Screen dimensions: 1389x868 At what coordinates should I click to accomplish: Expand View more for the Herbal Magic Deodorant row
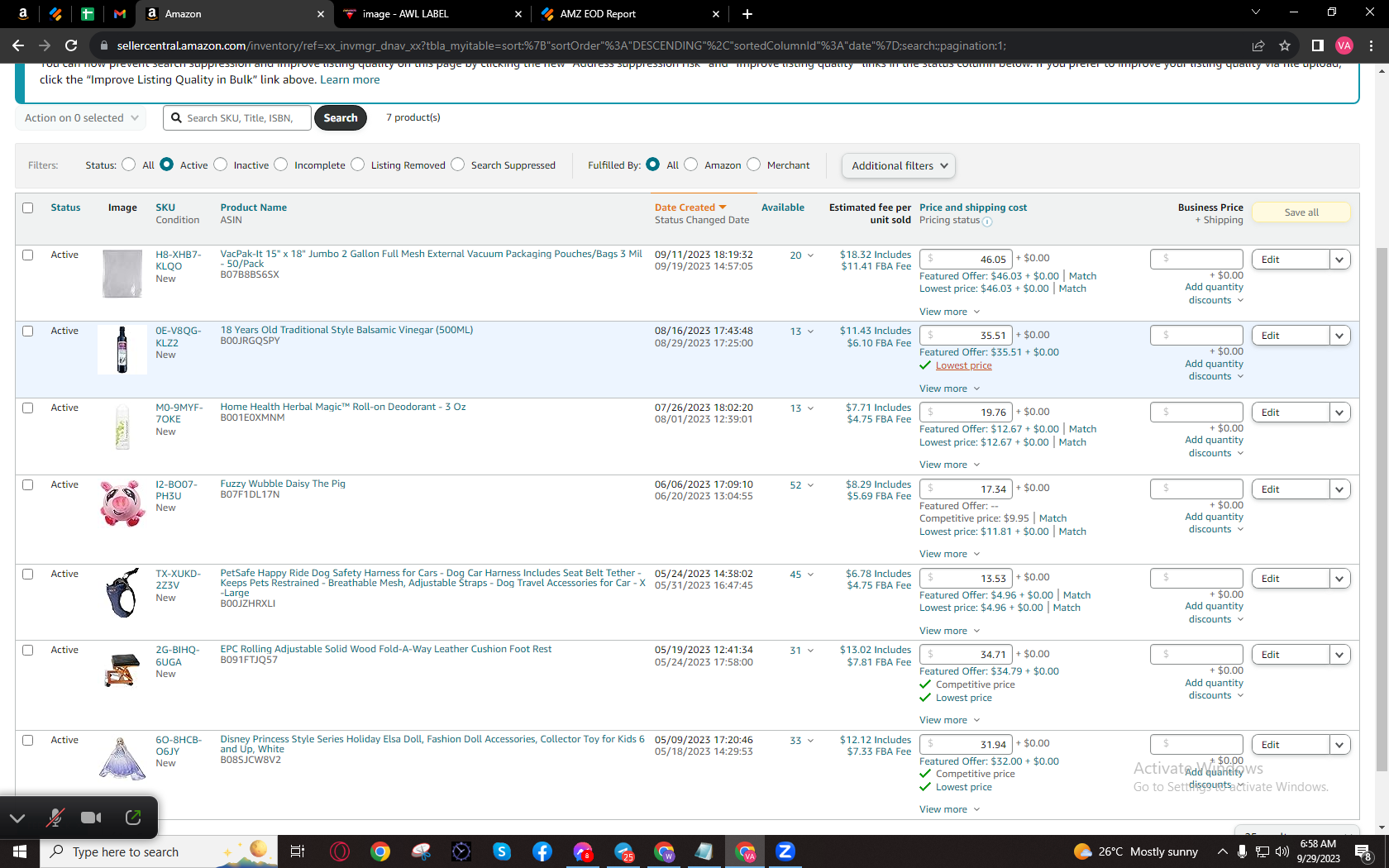pyautogui.click(x=949, y=465)
